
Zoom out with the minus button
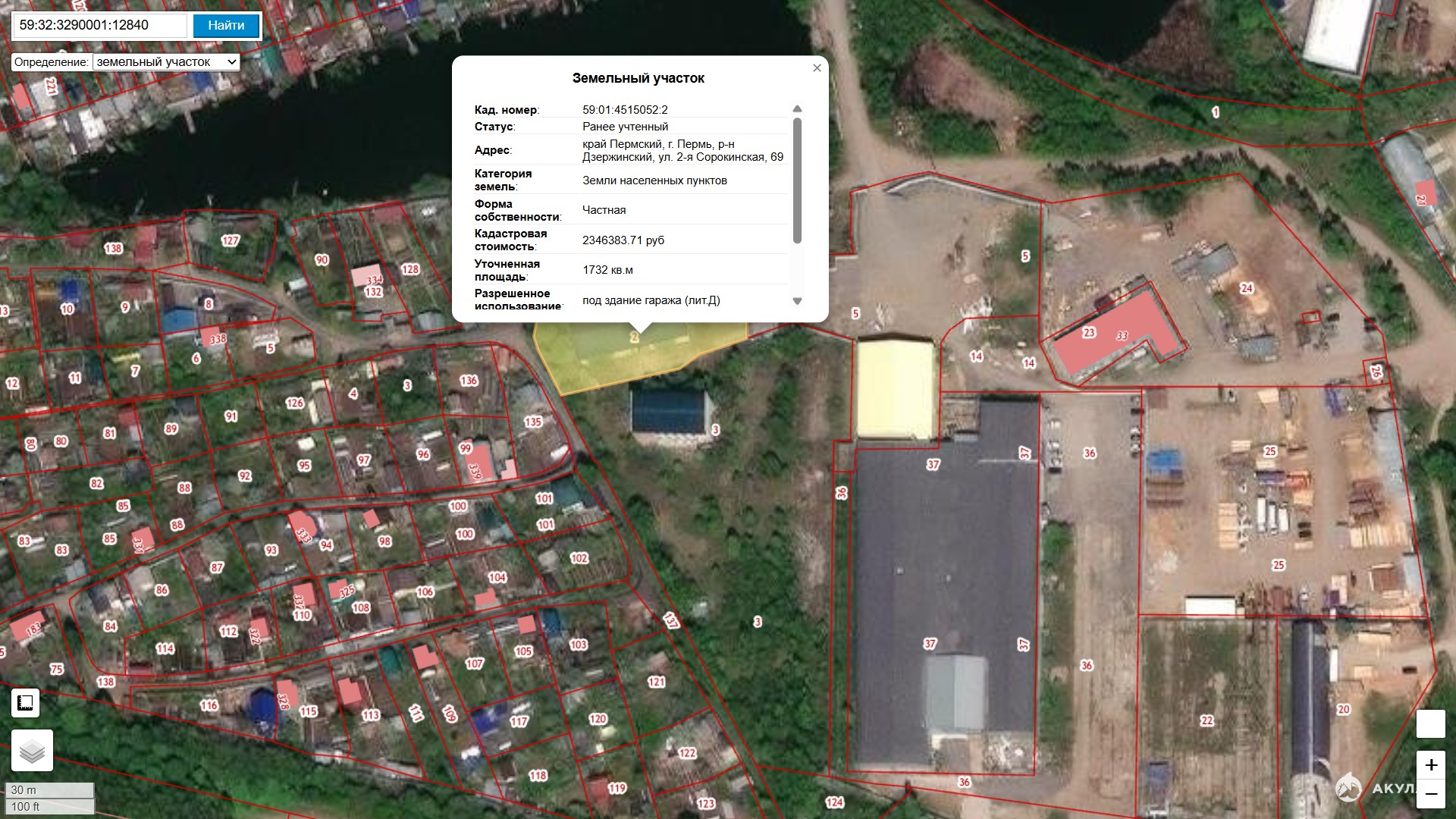point(1430,795)
